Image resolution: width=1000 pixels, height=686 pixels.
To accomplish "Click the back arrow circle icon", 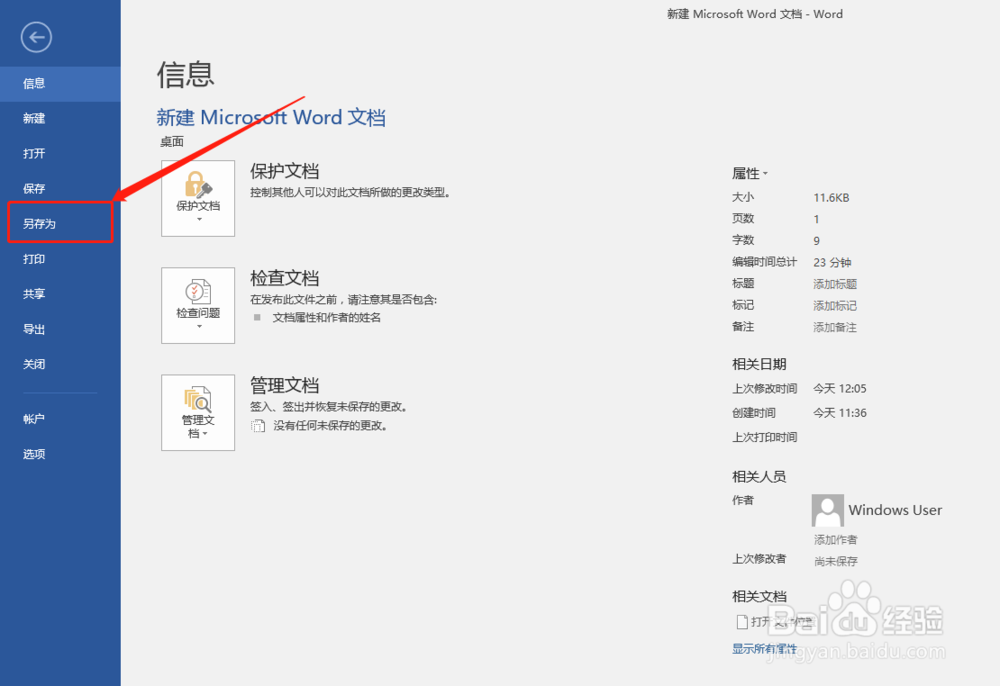I will pyautogui.click(x=36, y=37).
